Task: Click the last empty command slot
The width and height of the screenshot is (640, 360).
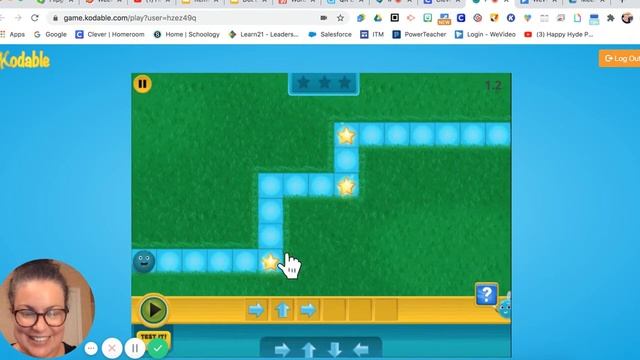Action: tap(386, 310)
